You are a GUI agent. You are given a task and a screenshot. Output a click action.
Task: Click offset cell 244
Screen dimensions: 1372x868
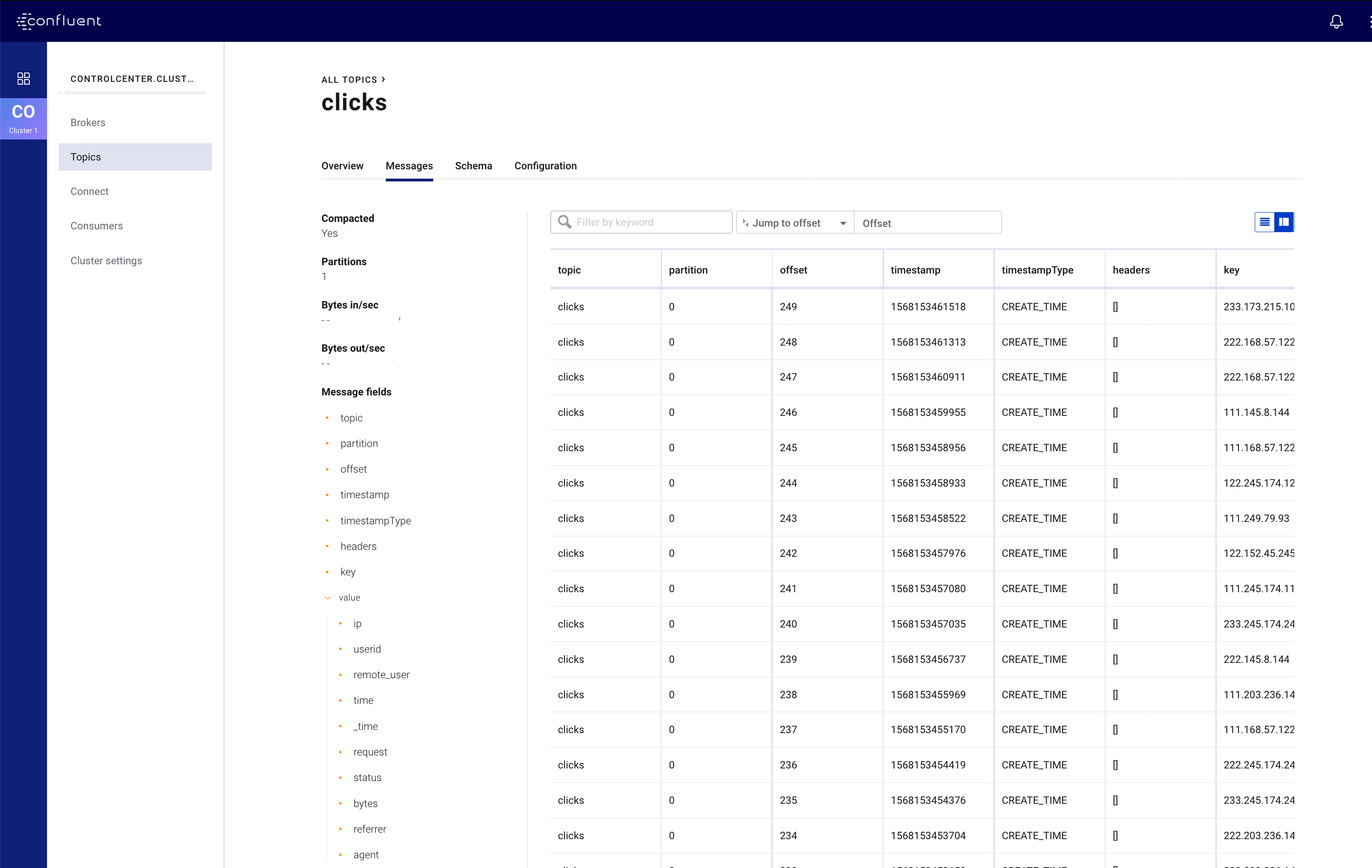click(x=788, y=483)
